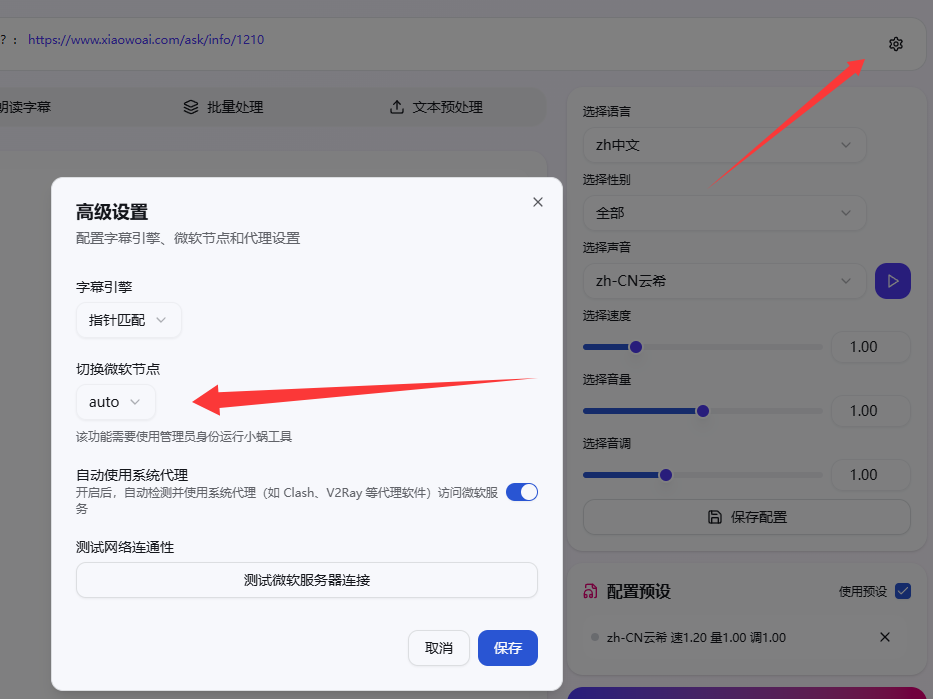Click the play voice preview button

893,281
